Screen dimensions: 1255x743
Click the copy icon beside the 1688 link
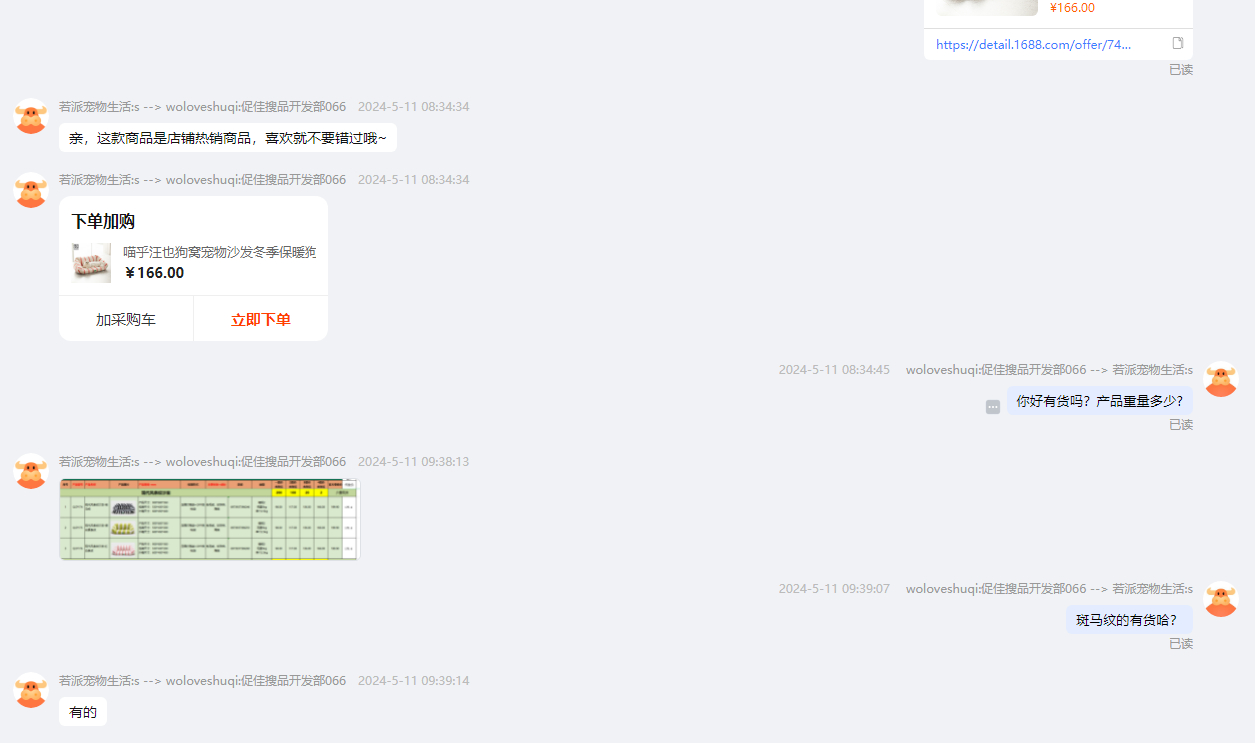click(1177, 43)
